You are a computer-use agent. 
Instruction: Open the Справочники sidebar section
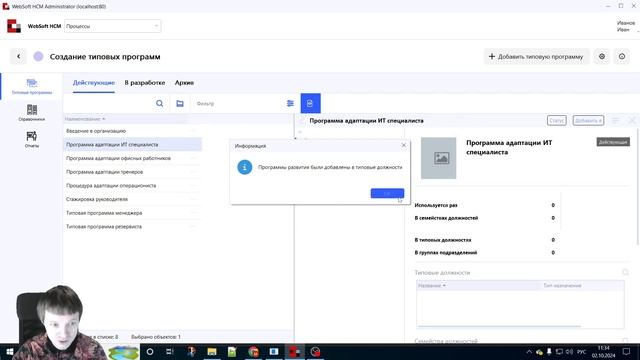point(31,113)
